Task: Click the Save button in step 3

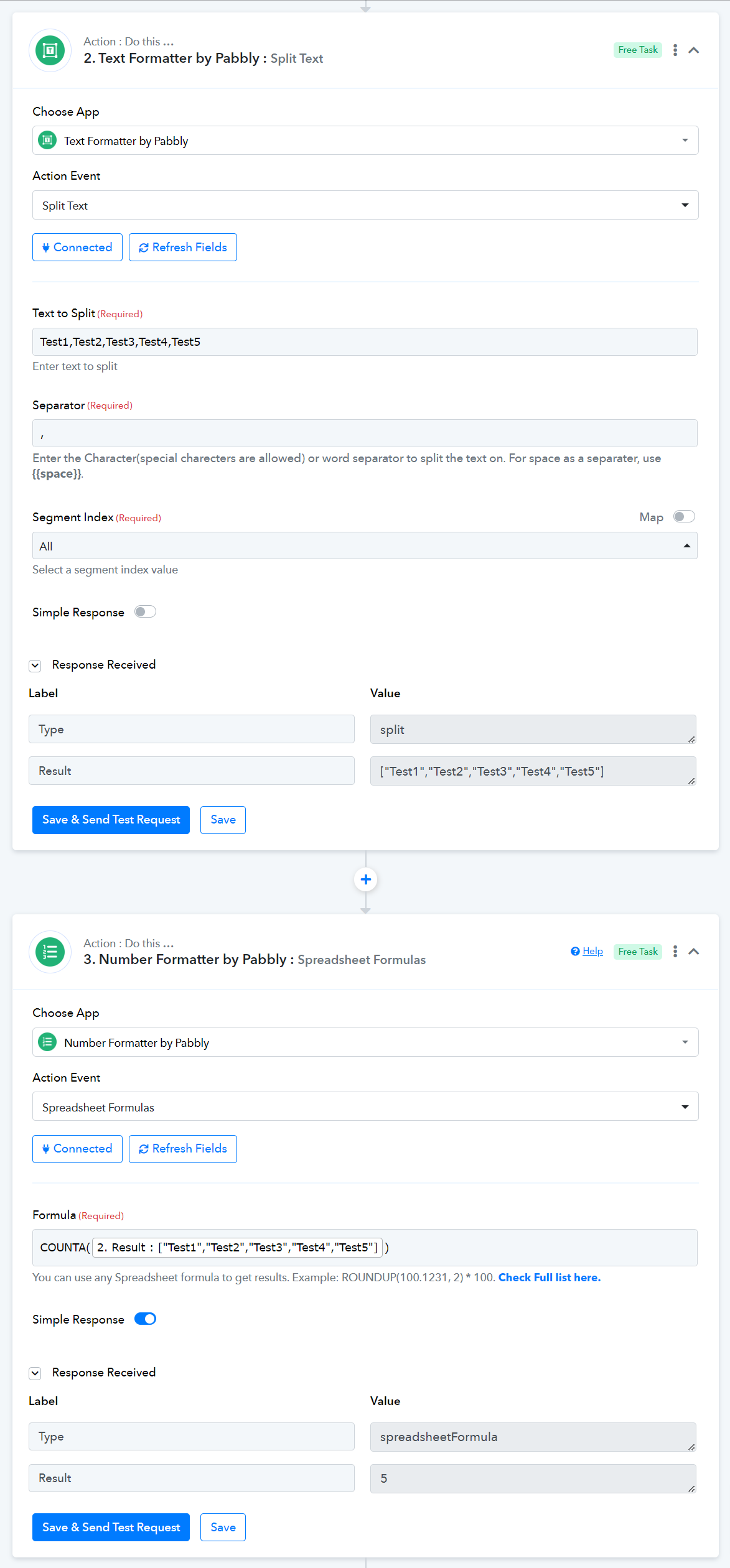Action: coord(223,1528)
